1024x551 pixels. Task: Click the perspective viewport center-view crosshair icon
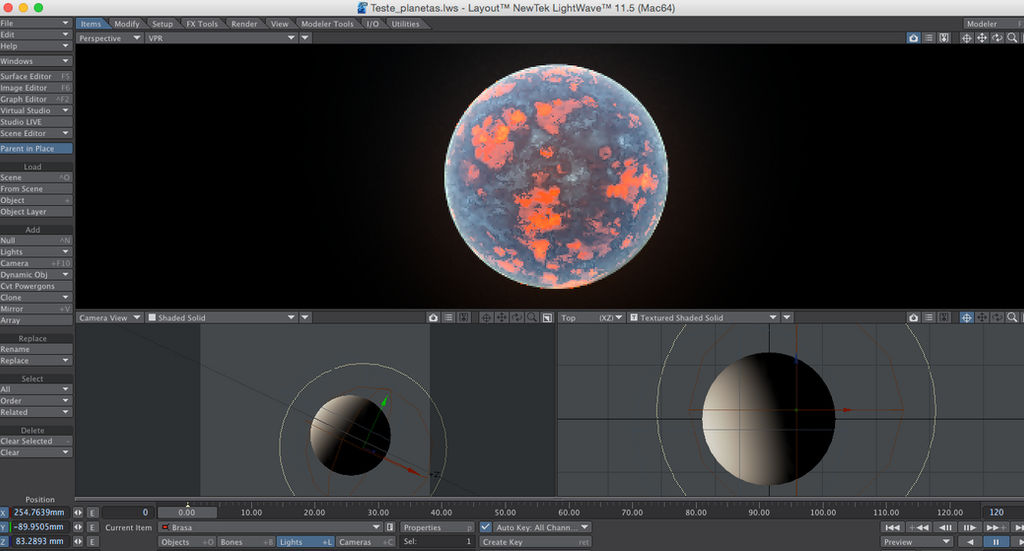pos(967,38)
